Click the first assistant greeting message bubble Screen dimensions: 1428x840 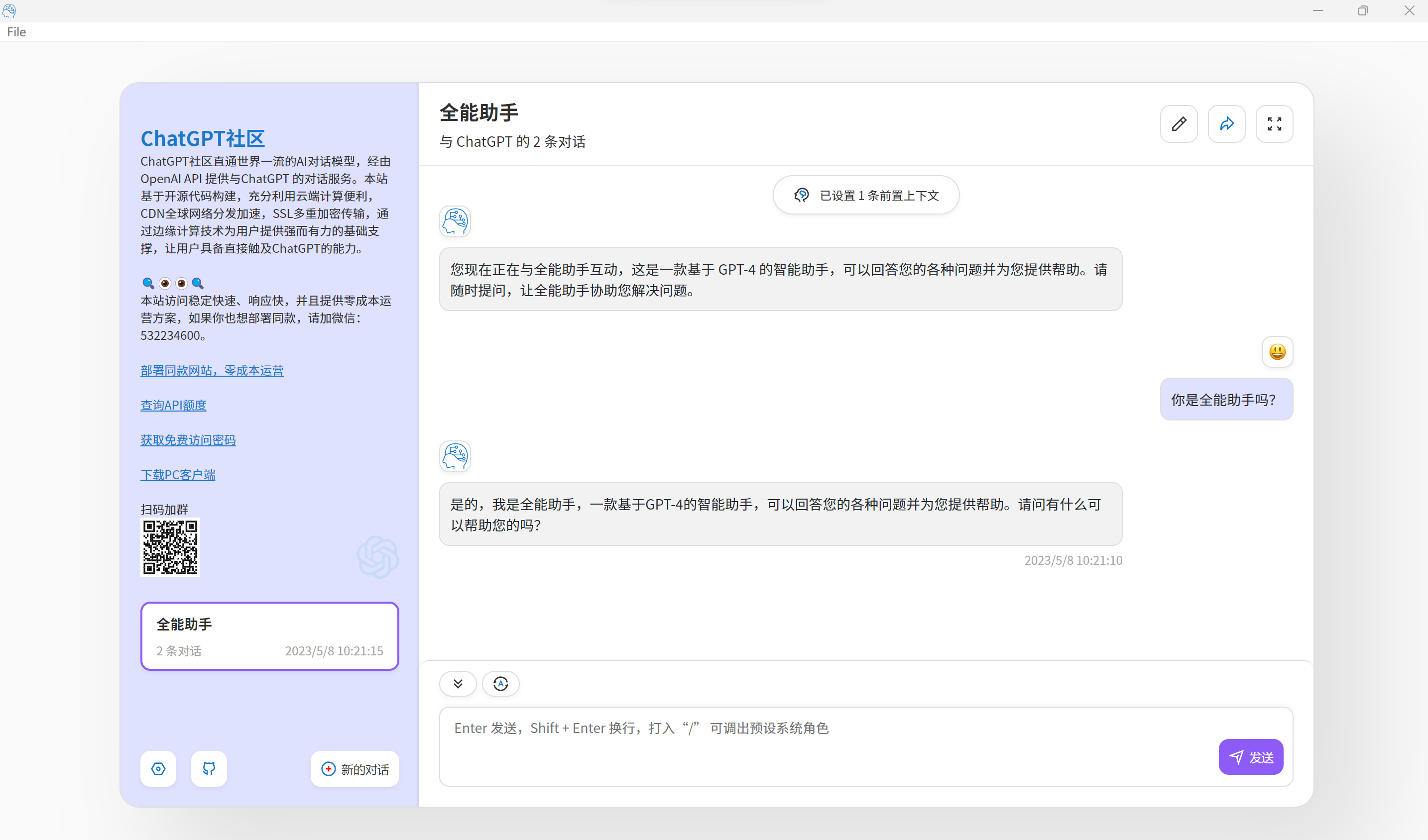(x=780, y=279)
